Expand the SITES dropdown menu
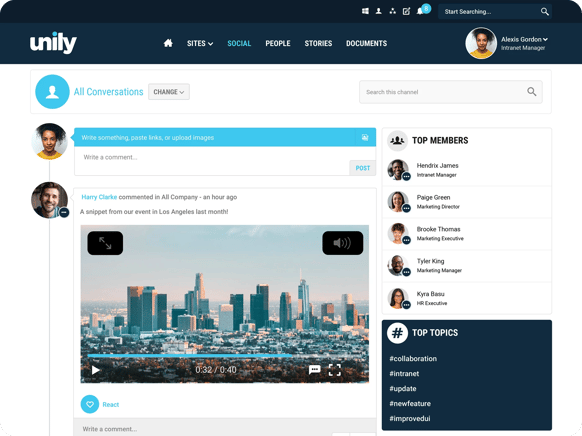Viewport: 582px width, 436px height. 200,43
